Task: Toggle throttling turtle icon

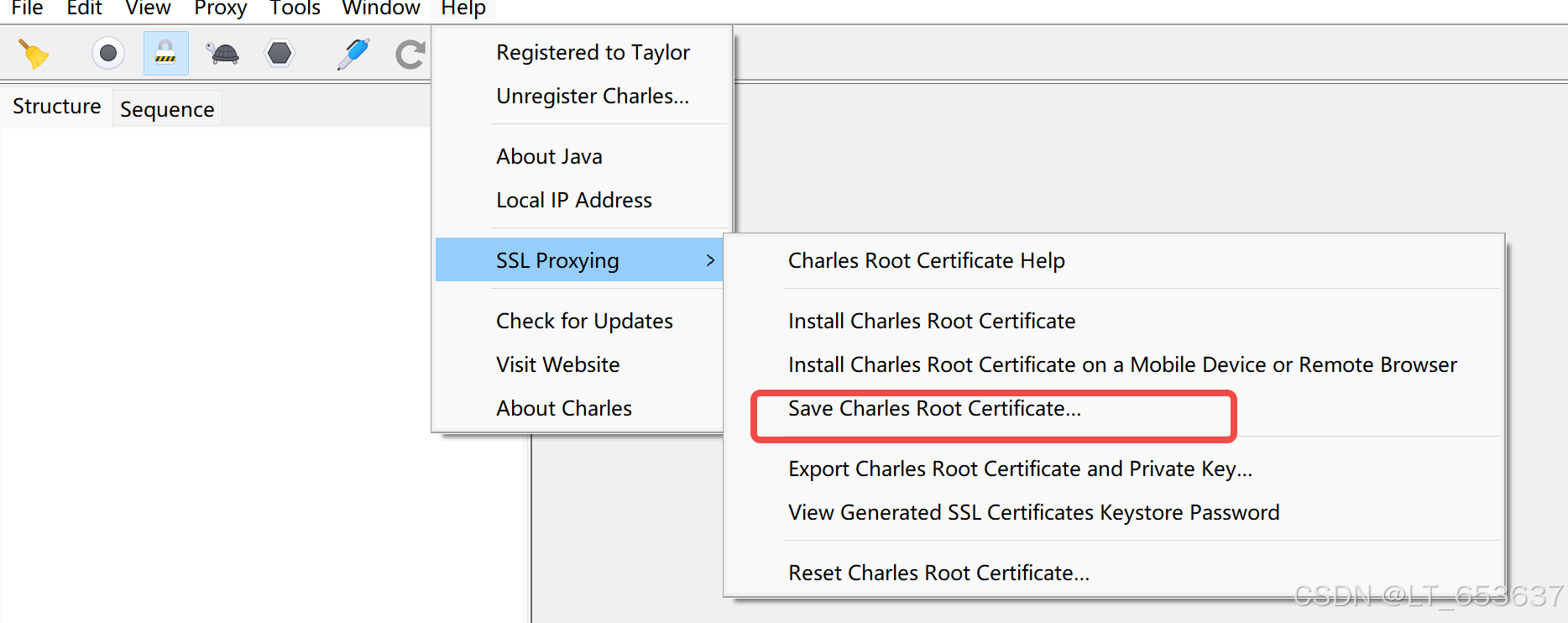Action: pyautogui.click(x=223, y=54)
